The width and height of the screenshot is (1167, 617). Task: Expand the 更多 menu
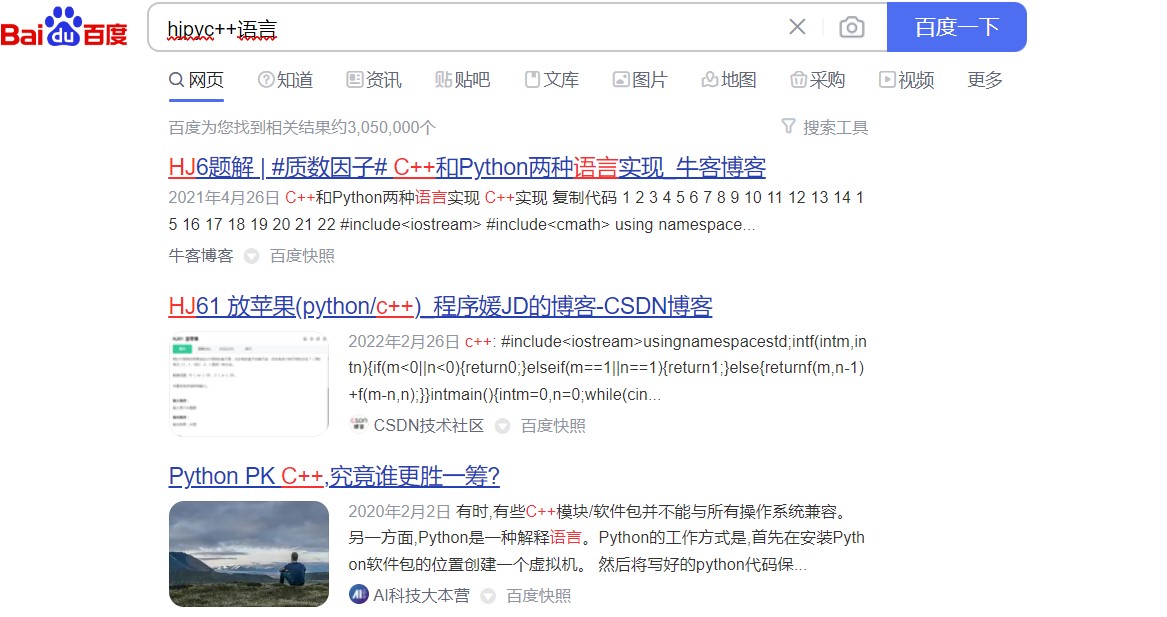tap(985, 80)
